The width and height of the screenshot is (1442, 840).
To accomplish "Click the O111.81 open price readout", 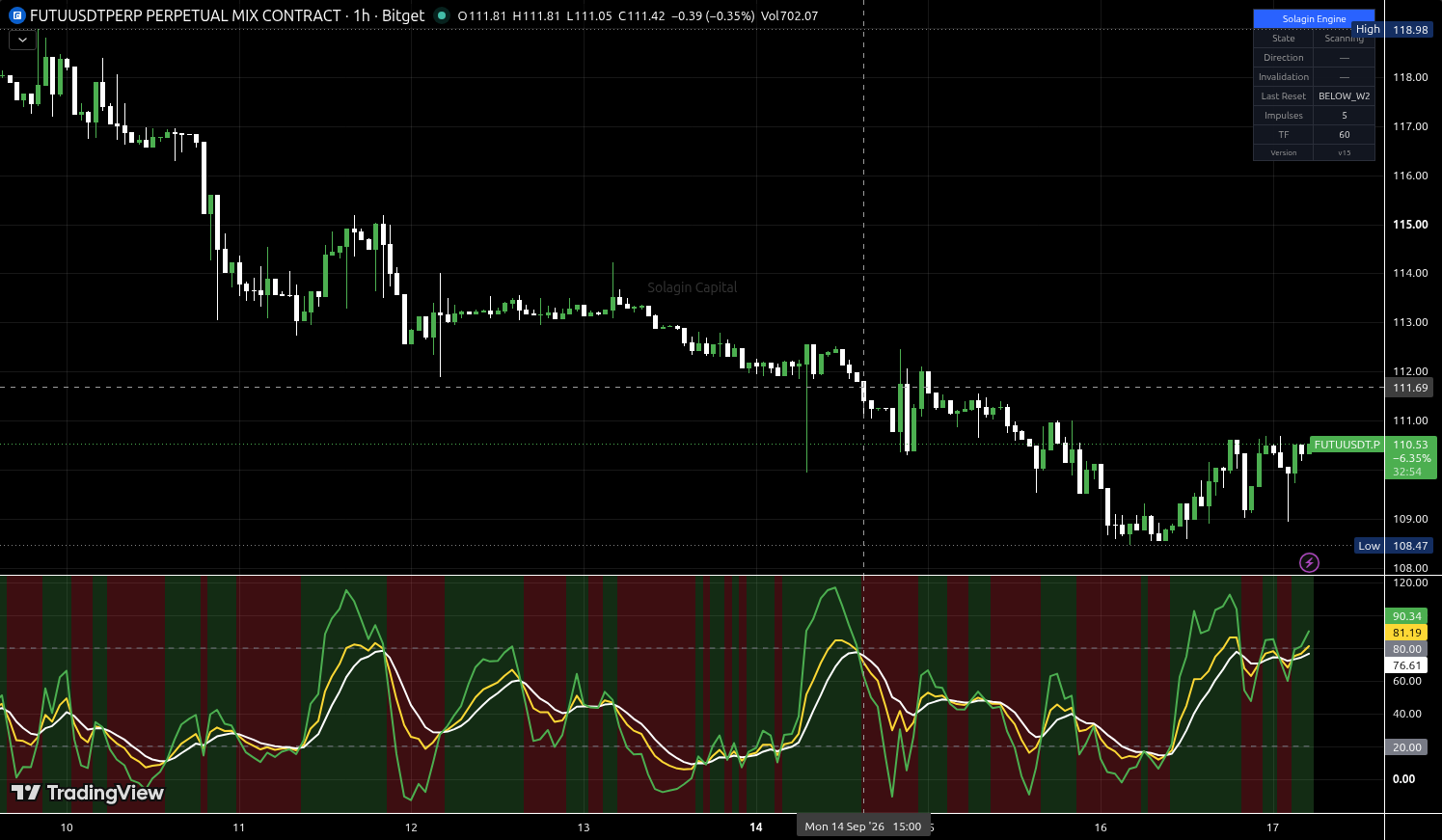I will [x=482, y=15].
